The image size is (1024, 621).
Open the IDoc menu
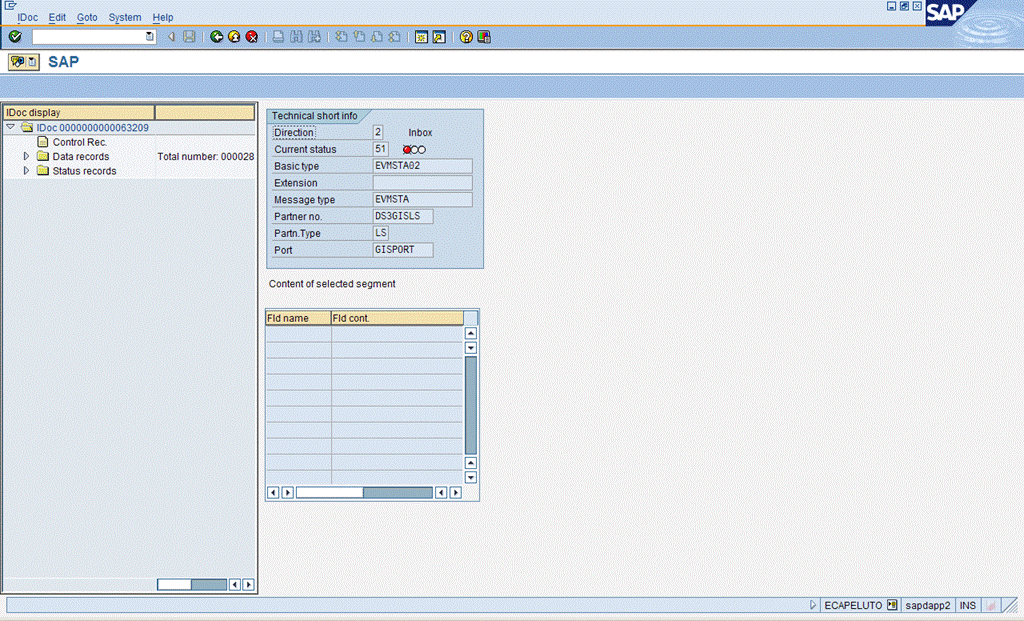pyautogui.click(x=27, y=18)
